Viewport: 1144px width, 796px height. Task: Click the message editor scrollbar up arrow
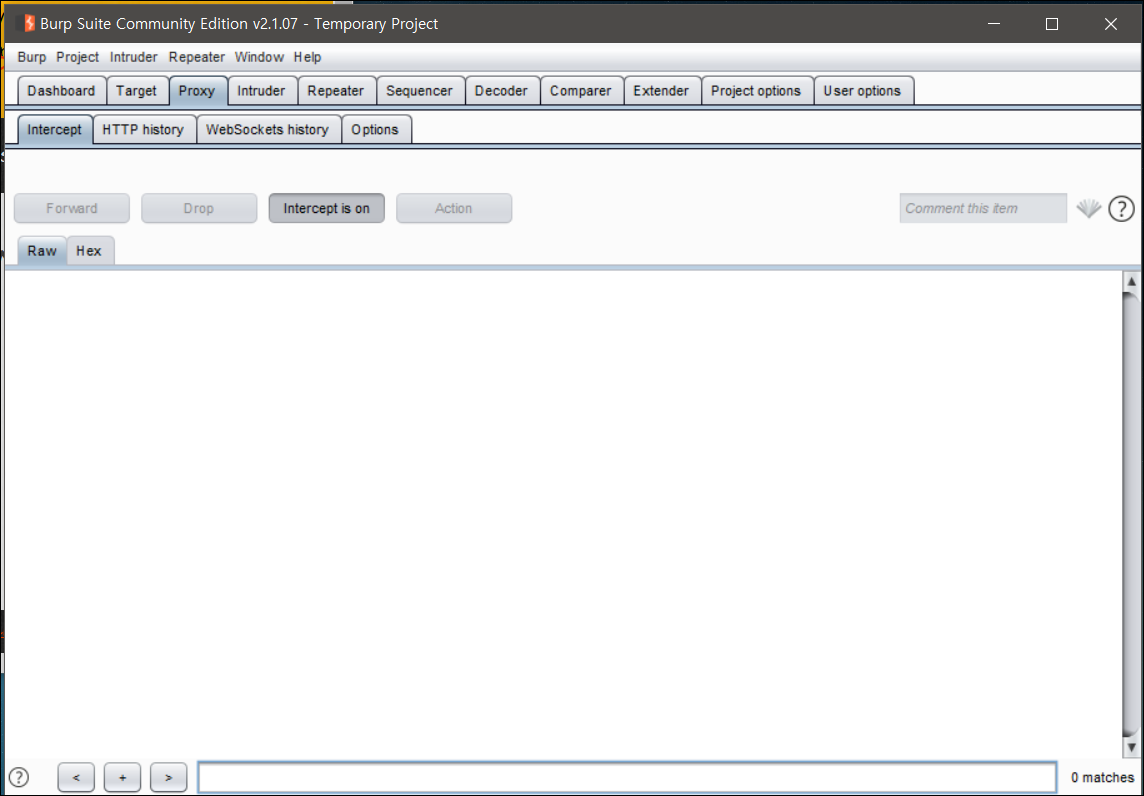coord(1132,282)
